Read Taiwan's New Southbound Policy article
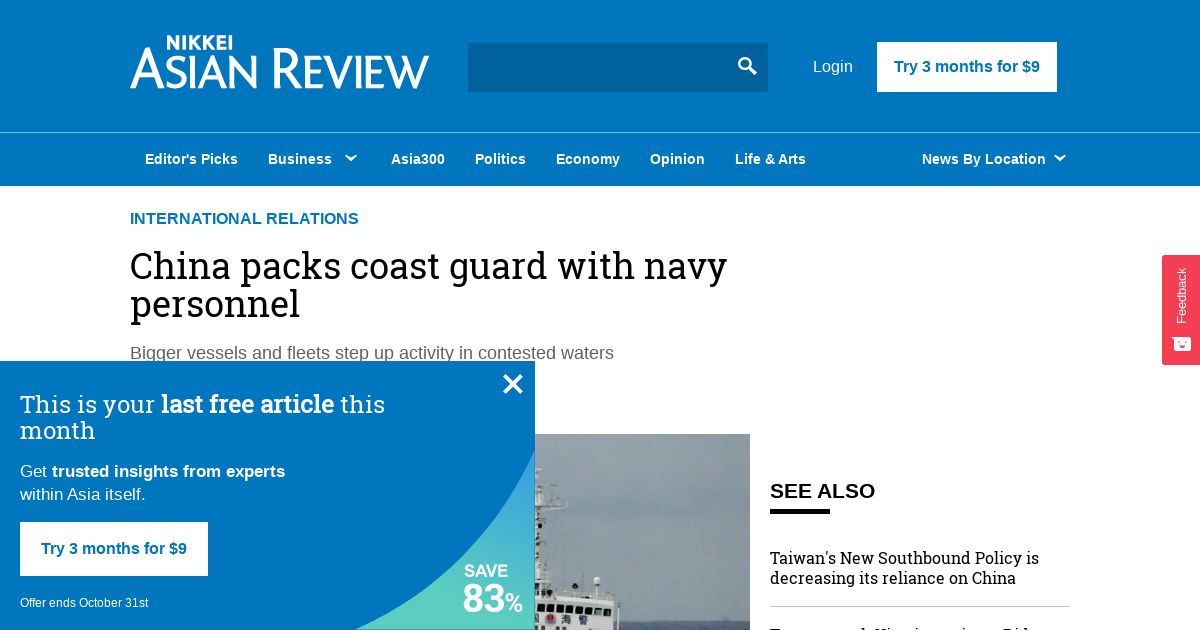Viewport: 1200px width, 630px height. tap(905, 568)
